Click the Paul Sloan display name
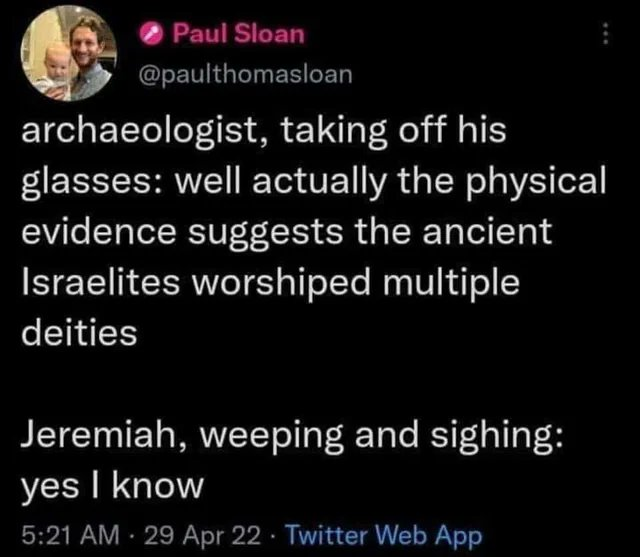Screen dimensions: 640x557 click(240, 34)
